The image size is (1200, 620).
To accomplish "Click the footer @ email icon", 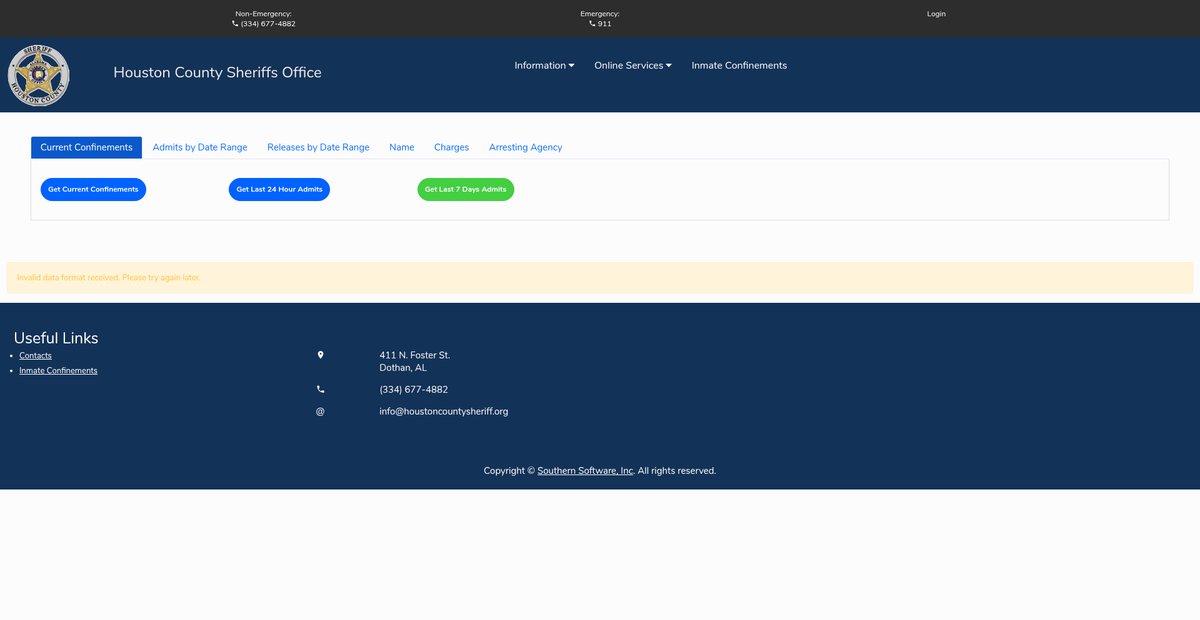I will pos(320,411).
